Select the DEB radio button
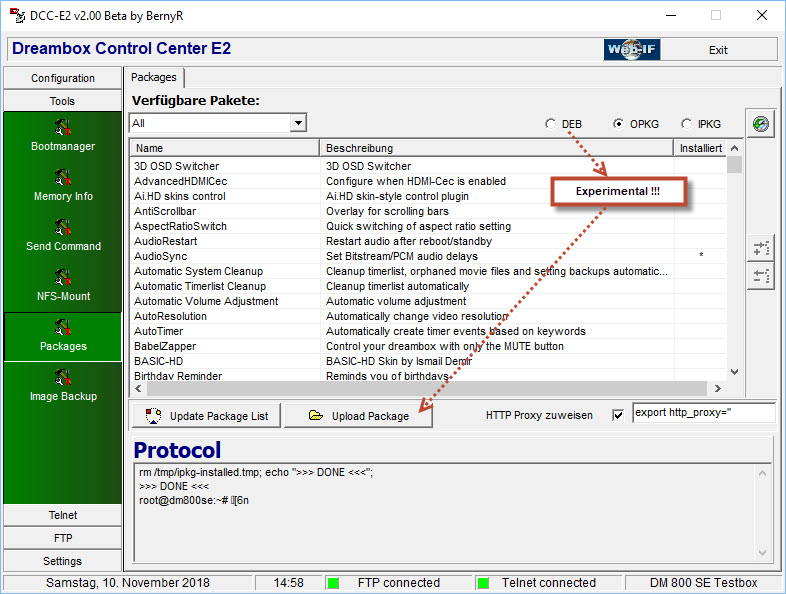The width and height of the screenshot is (786, 594). [551, 124]
